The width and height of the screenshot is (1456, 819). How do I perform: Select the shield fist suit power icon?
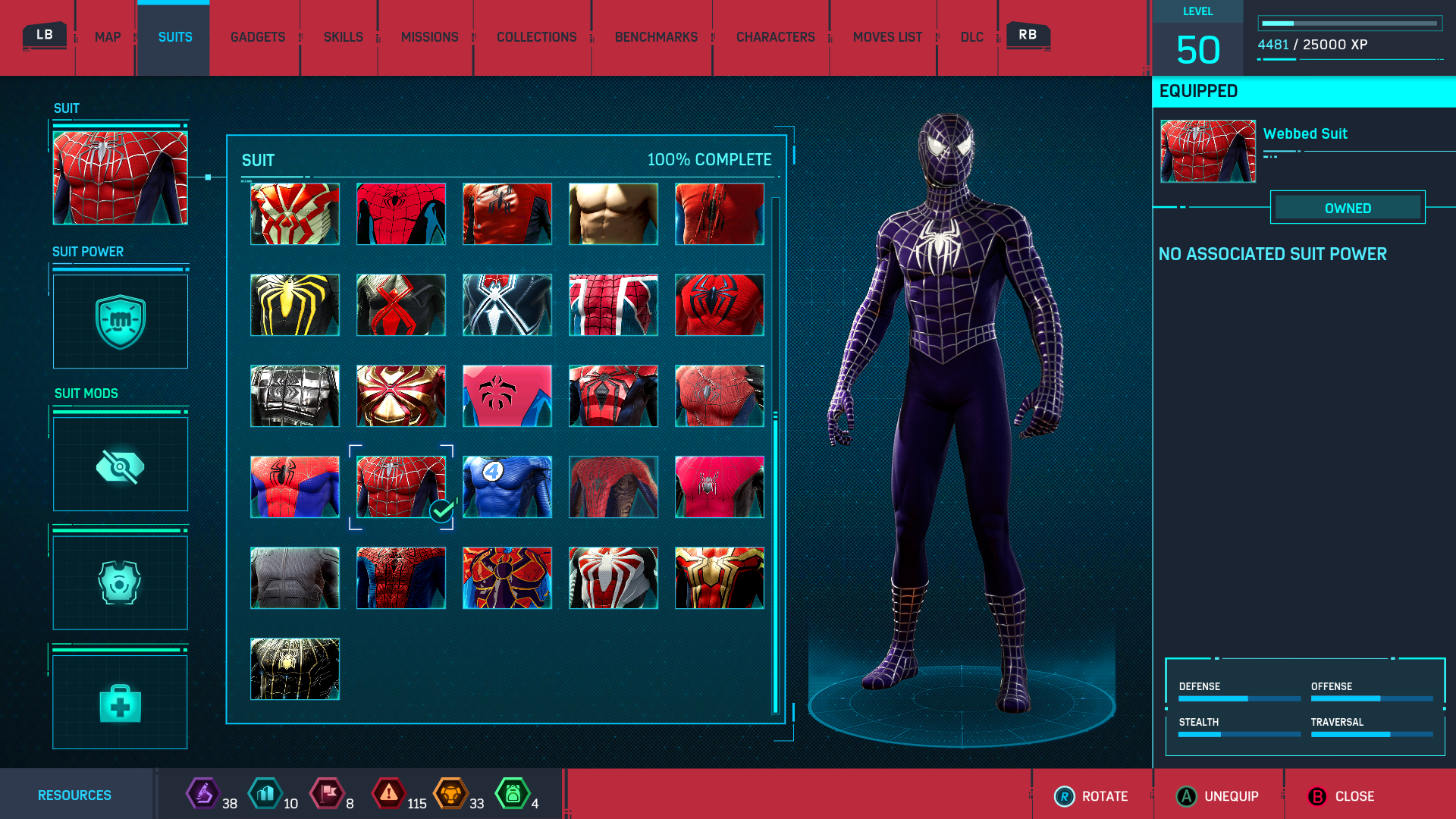pyautogui.click(x=121, y=322)
